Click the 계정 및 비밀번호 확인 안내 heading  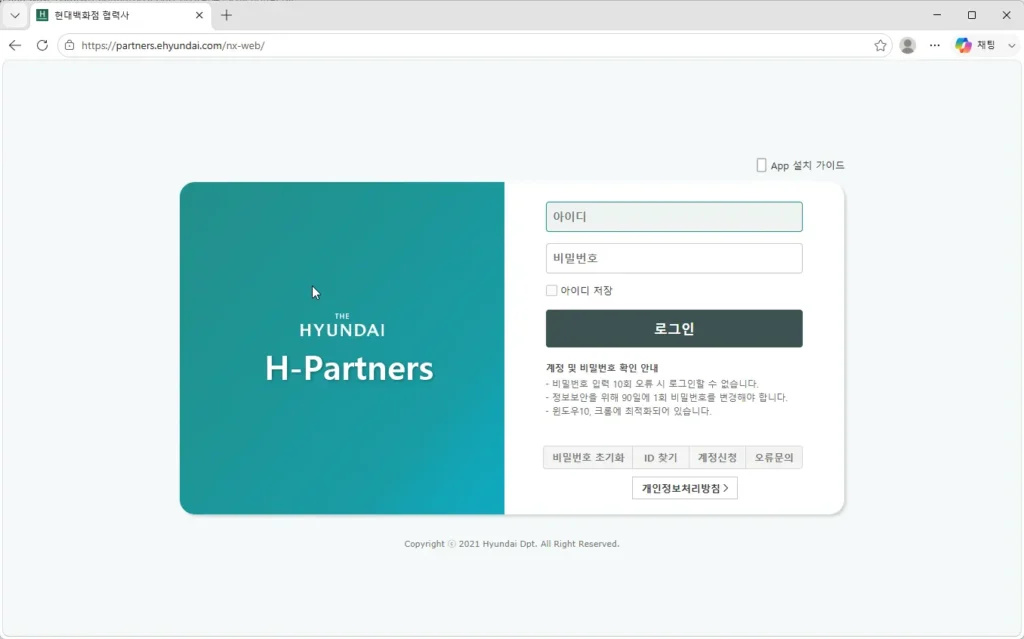click(602, 368)
